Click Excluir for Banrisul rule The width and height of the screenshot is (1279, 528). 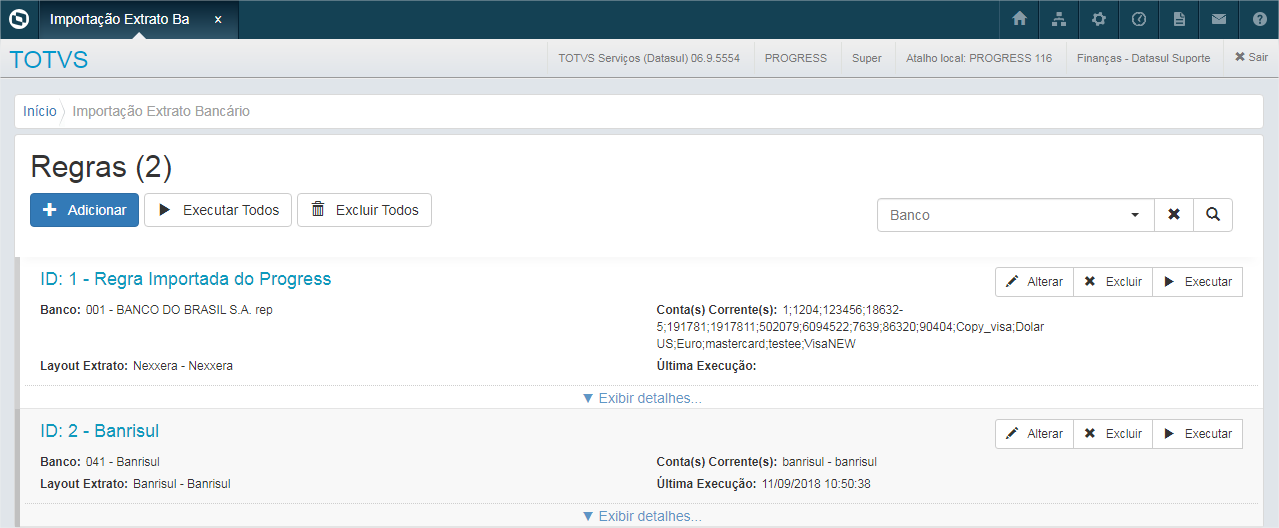click(x=1113, y=434)
